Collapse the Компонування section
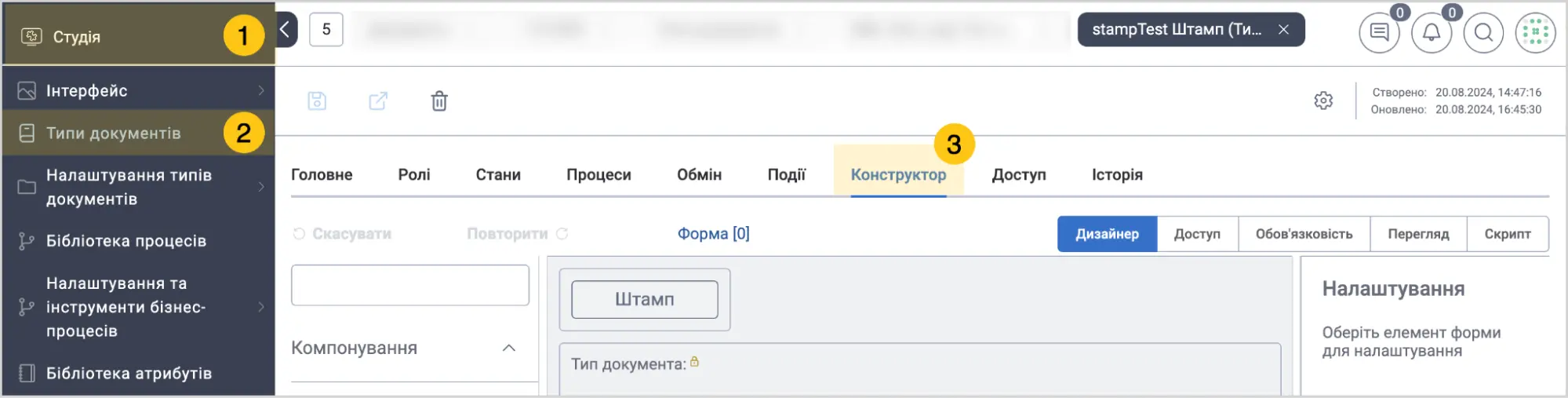 pyautogui.click(x=508, y=348)
